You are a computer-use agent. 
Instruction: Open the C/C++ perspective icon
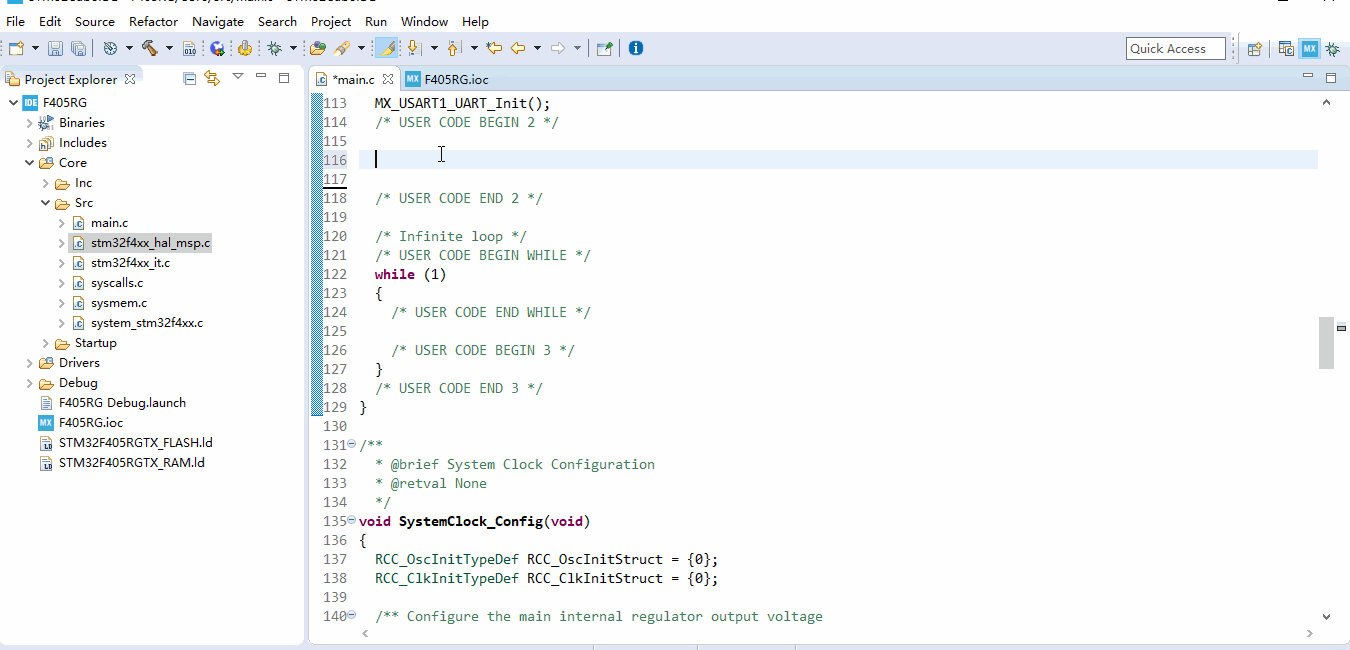[x=1286, y=47]
